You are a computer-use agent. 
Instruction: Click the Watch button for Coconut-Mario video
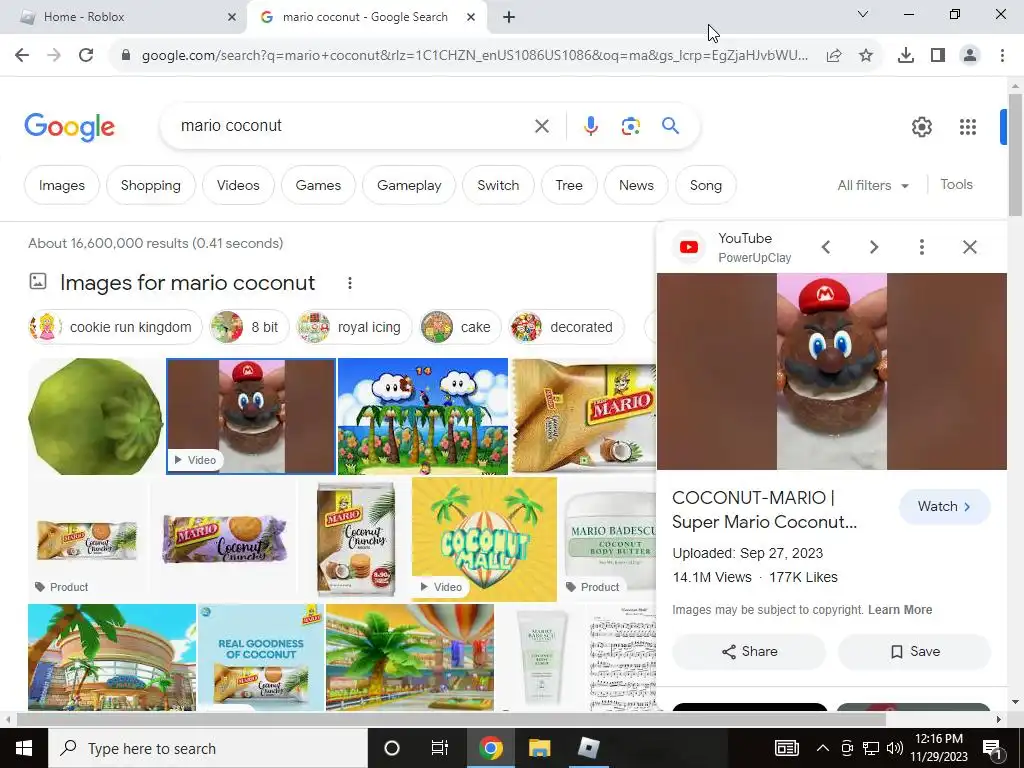click(944, 507)
